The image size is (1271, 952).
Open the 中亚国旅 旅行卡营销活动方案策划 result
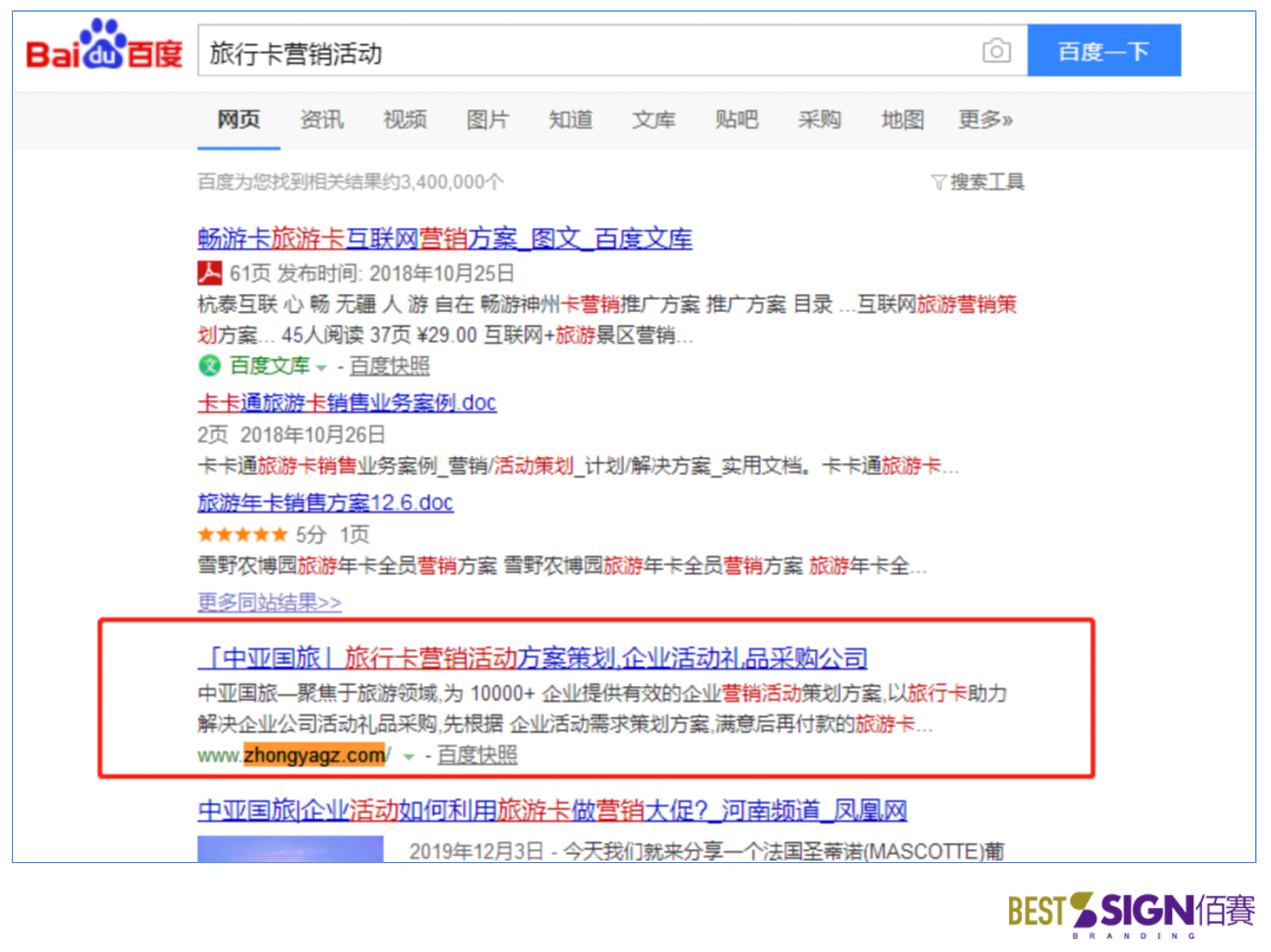click(x=532, y=658)
